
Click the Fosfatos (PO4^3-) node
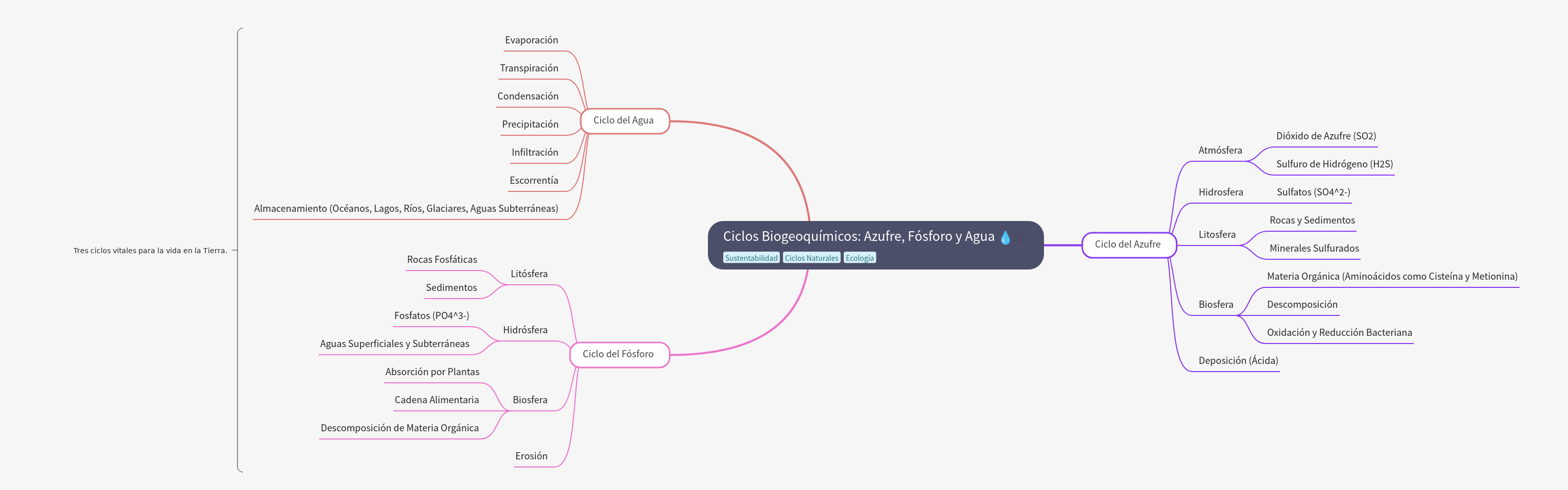[432, 315]
